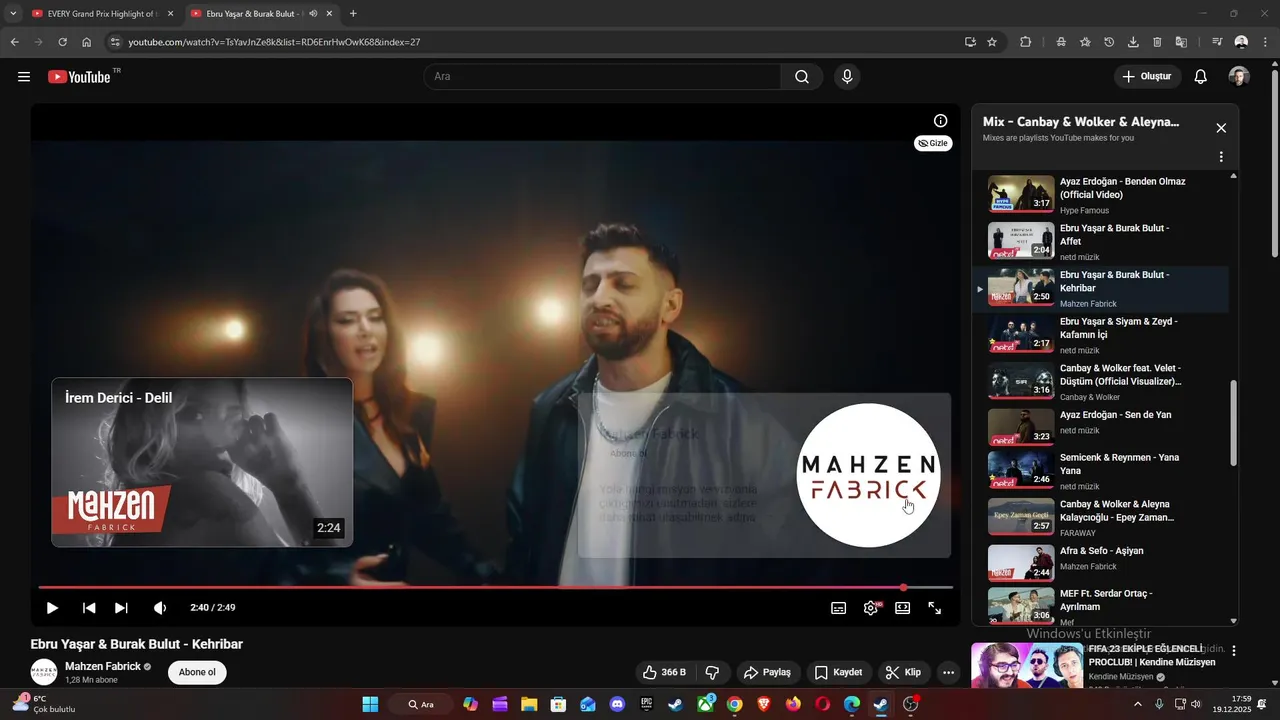The height and width of the screenshot is (720, 1280).
Task: Go to browser home page
Action: coord(87,42)
